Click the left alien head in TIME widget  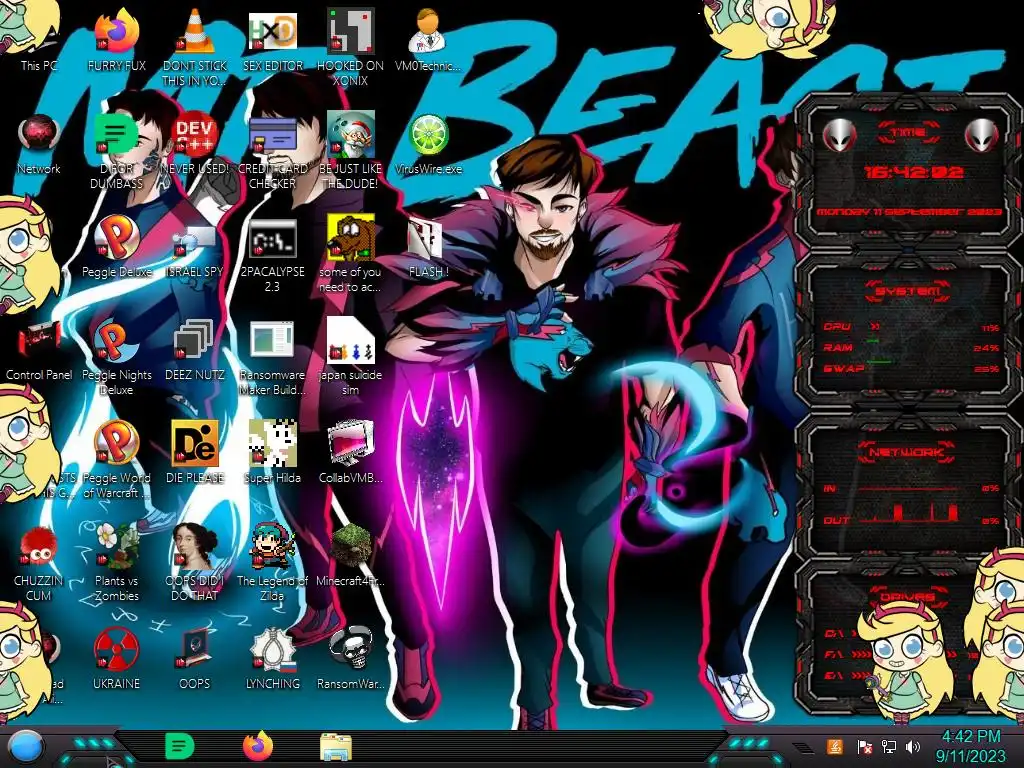coord(840,136)
